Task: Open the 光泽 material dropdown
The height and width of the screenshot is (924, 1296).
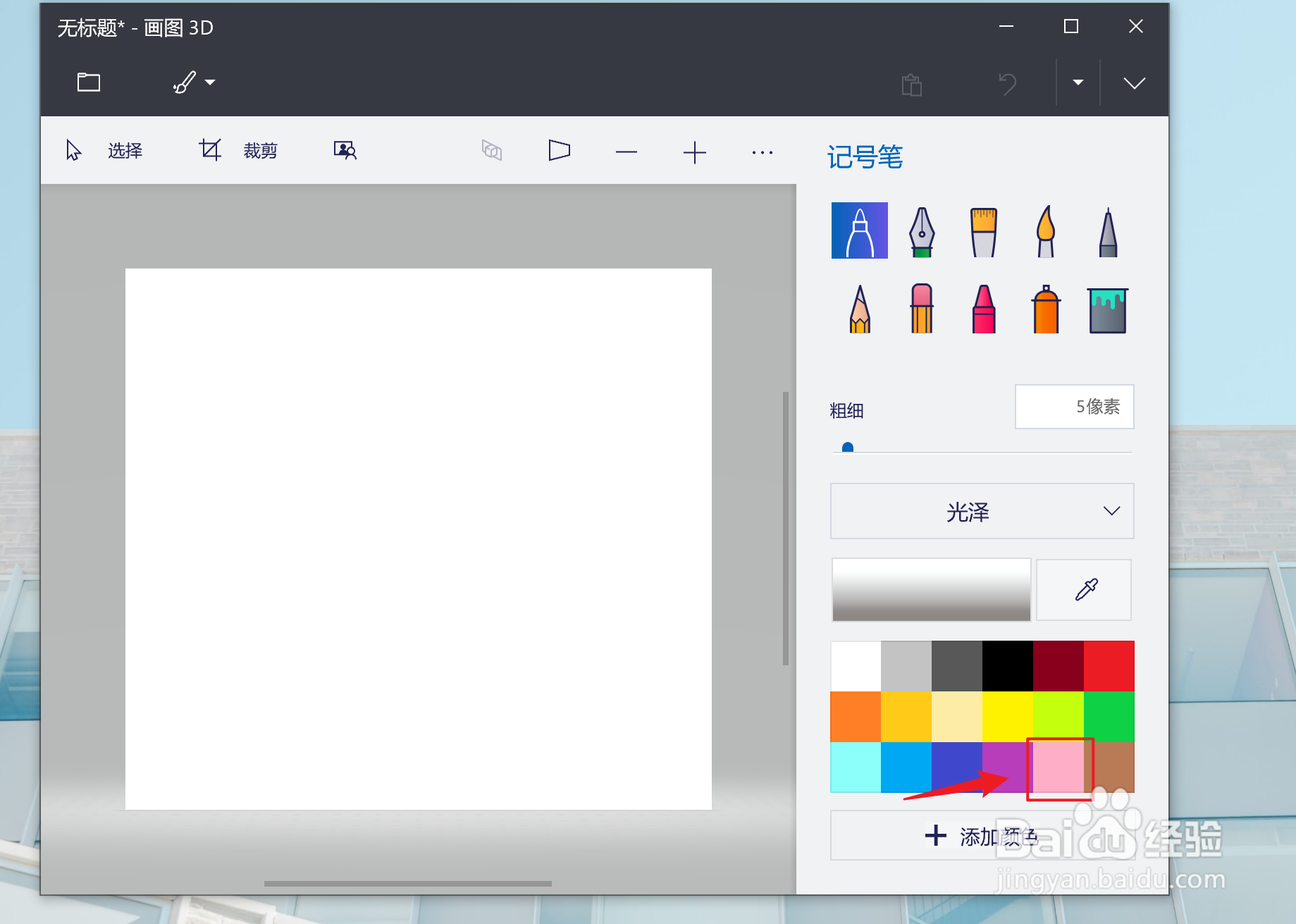Action: click(x=982, y=512)
